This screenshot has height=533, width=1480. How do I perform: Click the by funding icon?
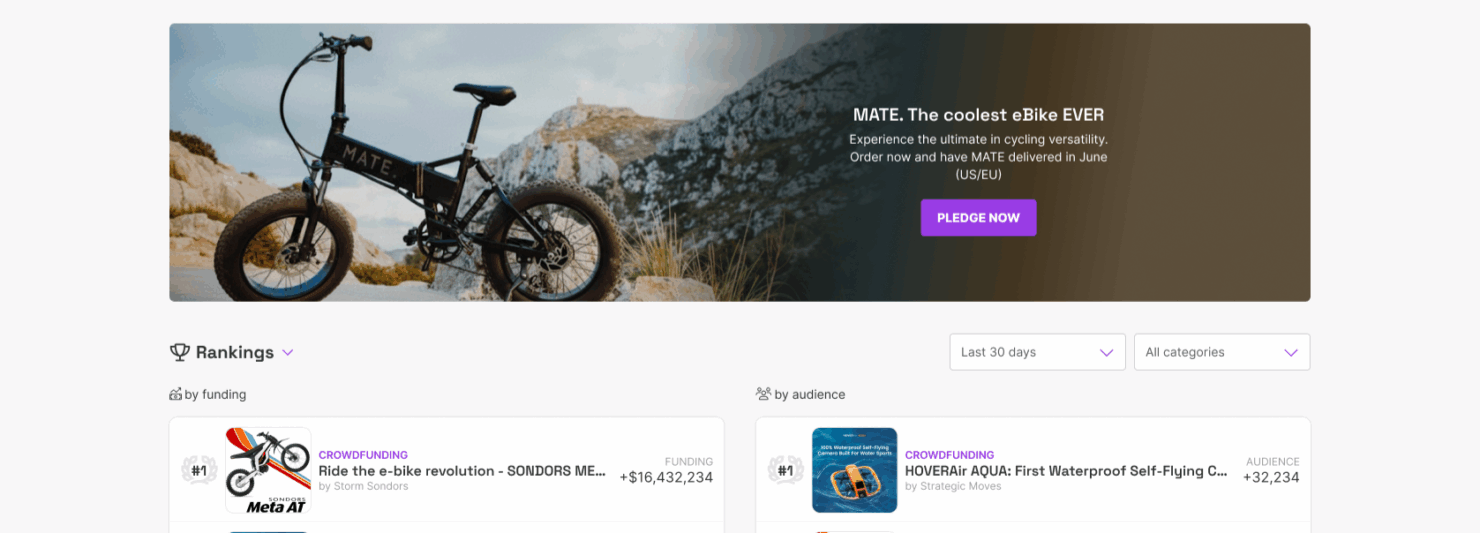point(176,394)
